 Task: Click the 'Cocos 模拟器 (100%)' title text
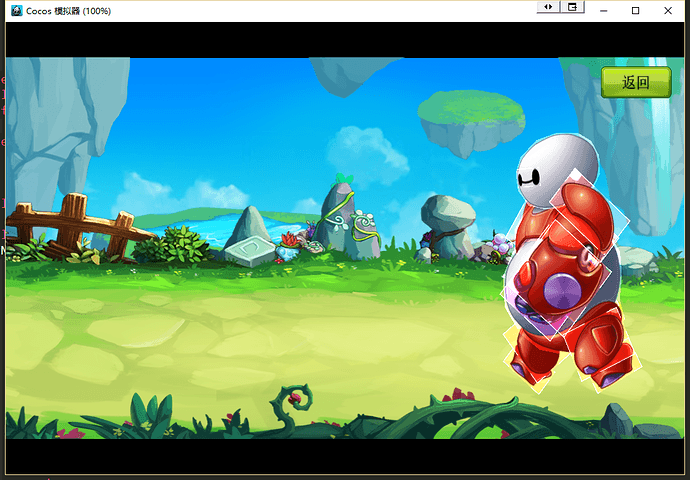pos(68,11)
